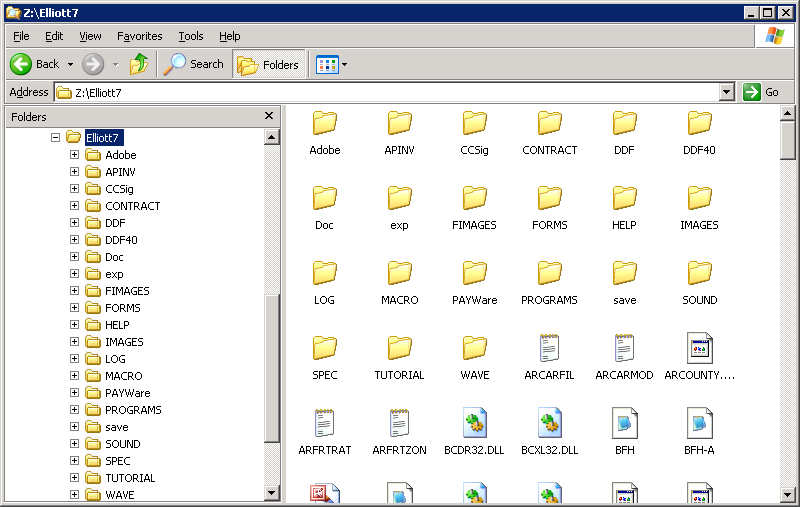The image size is (800, 507).
Task: Select the CONTRACT folder icon in file pane
Action: tap(549, 123)
